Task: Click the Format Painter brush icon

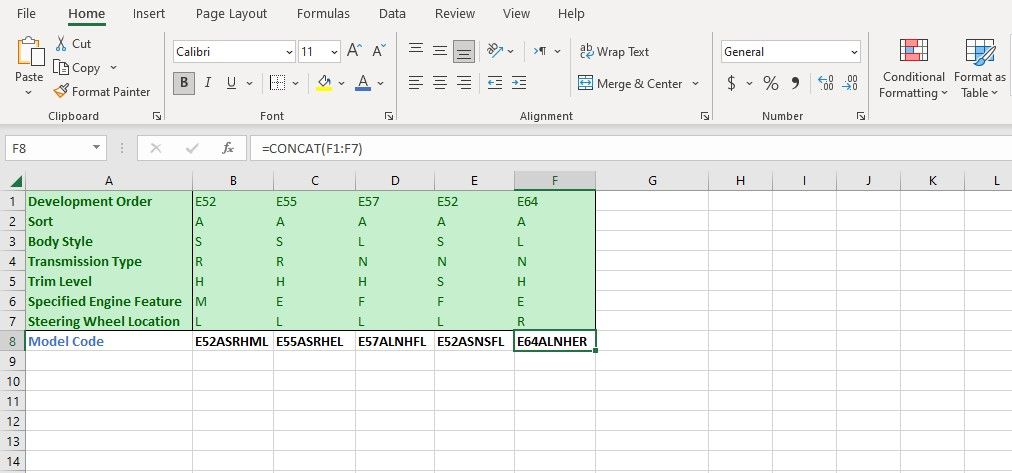Action: coord(61,92)
